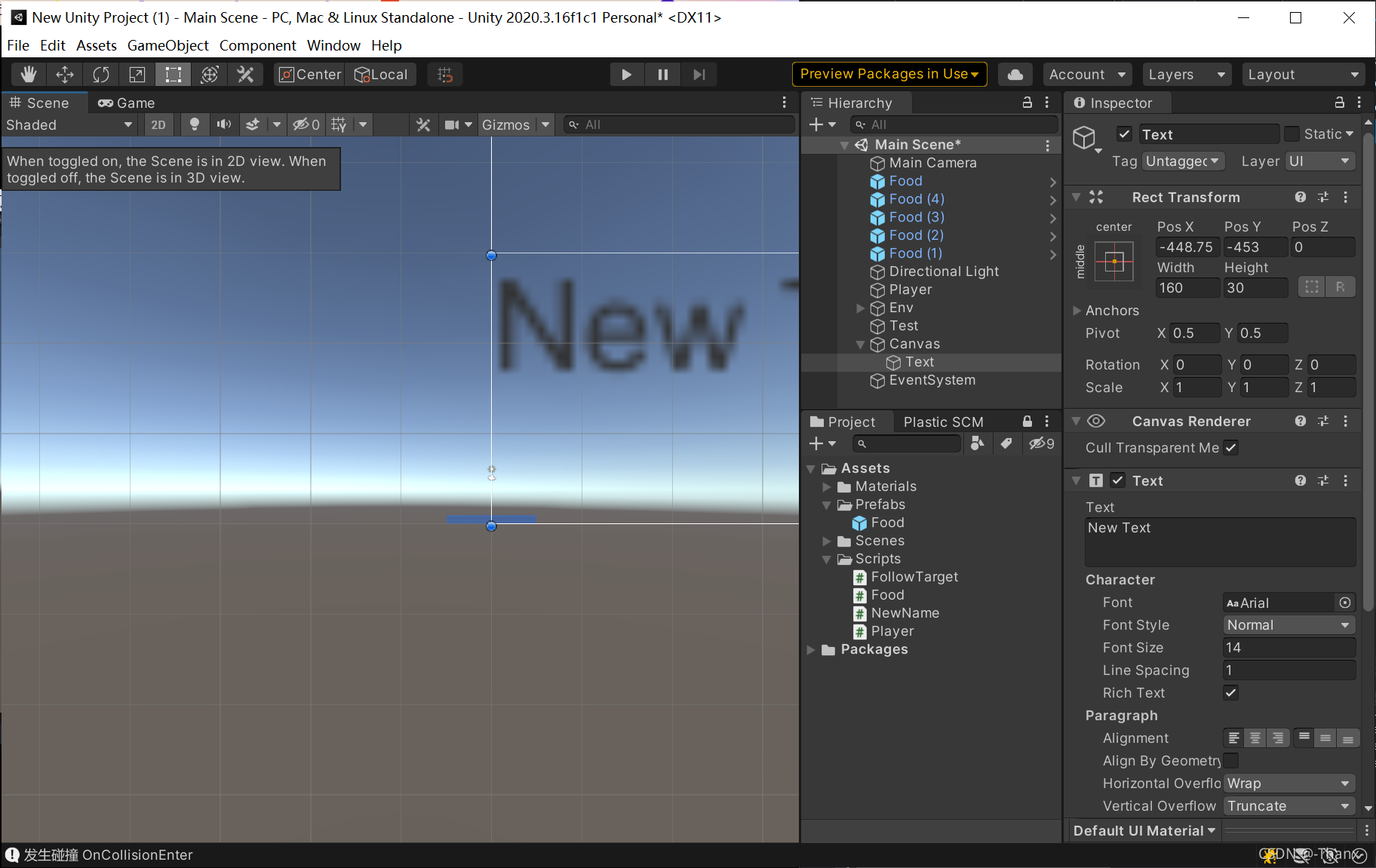Select the Rect tool
Screen dimensions: 1376x868
(174, 75)
